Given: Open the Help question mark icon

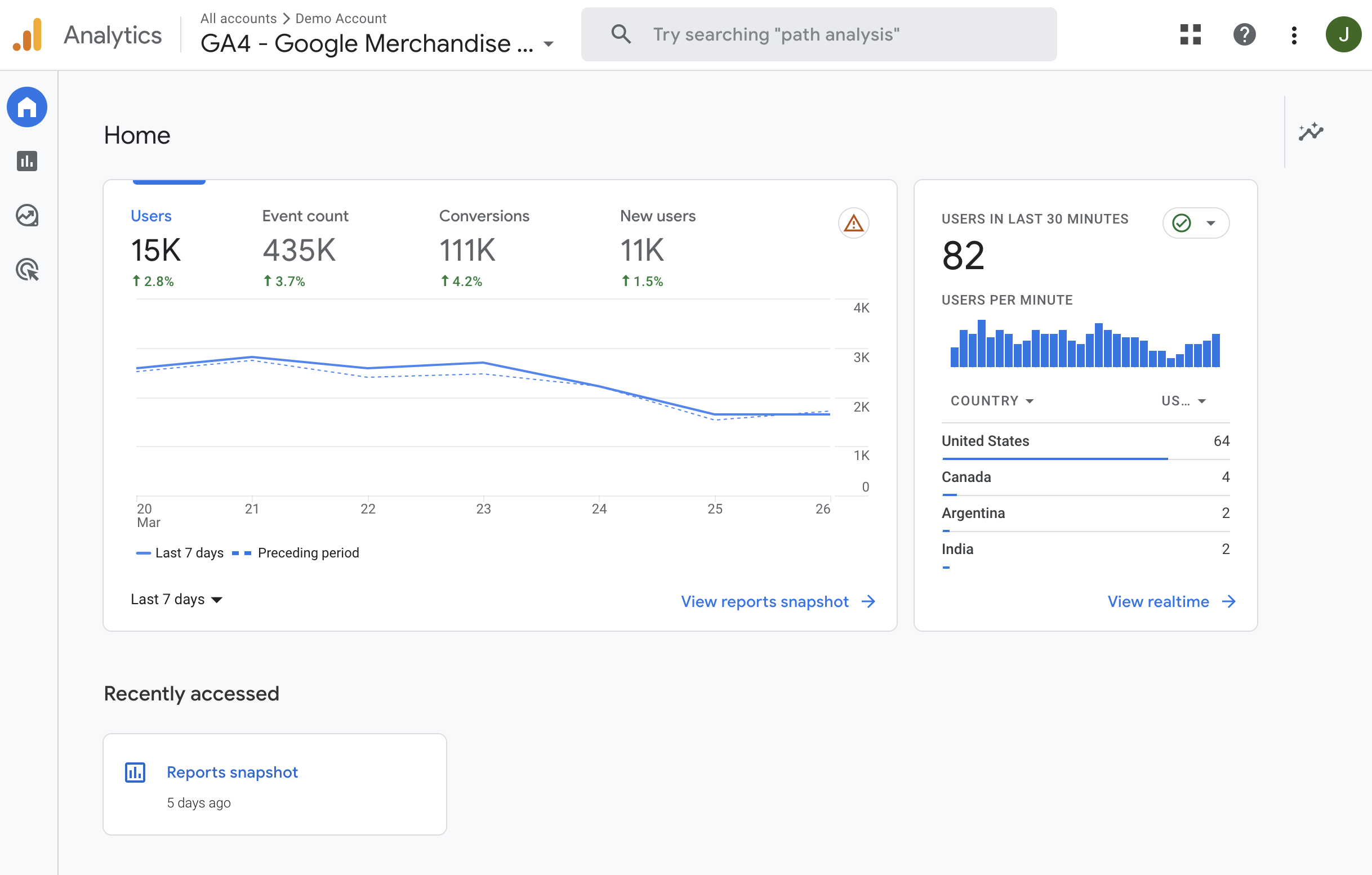Looking at the screenshot, I should coord(1244,34).
